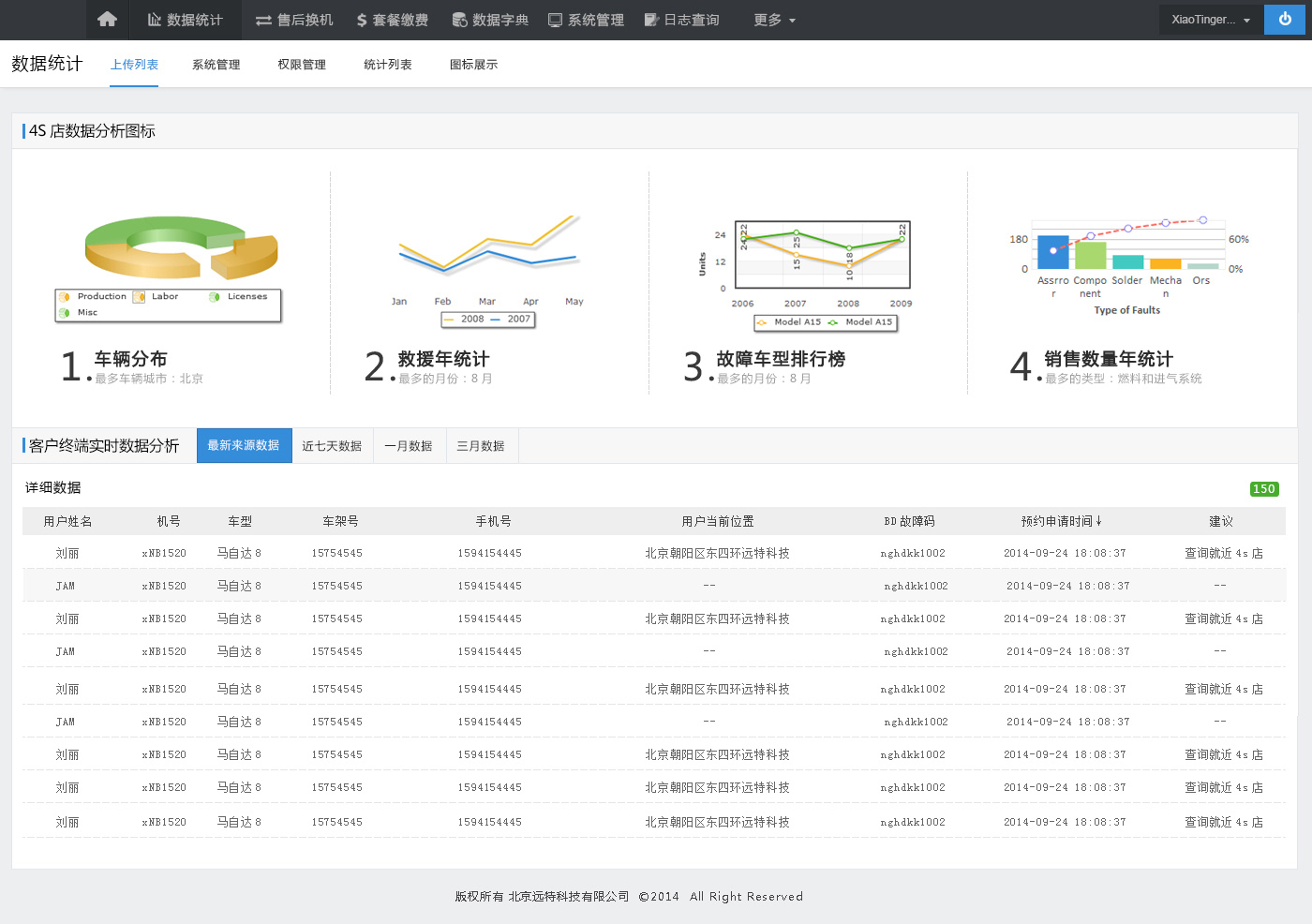Click the 2008 line legend entry

pyautogui.click(x=465, y=320)
